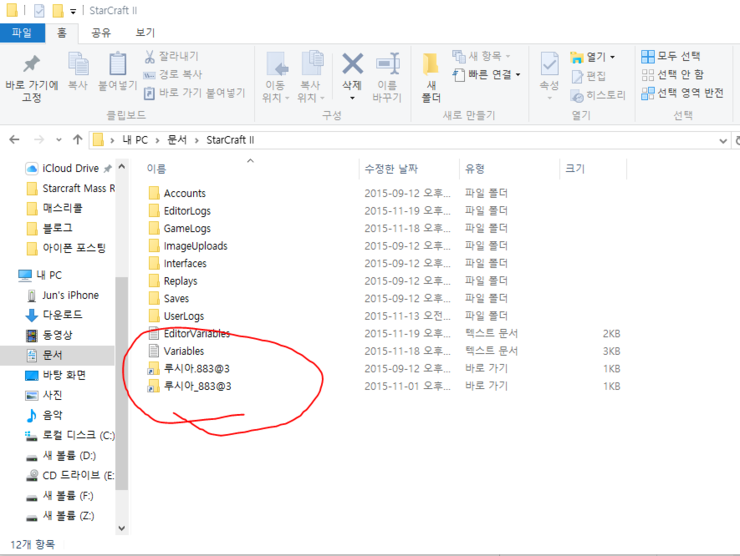The height and width of the screenshot is (556, 740).
Task: Click the Paste (붙여넣기) clipboard icon
Action: click(x=118, y=64)
